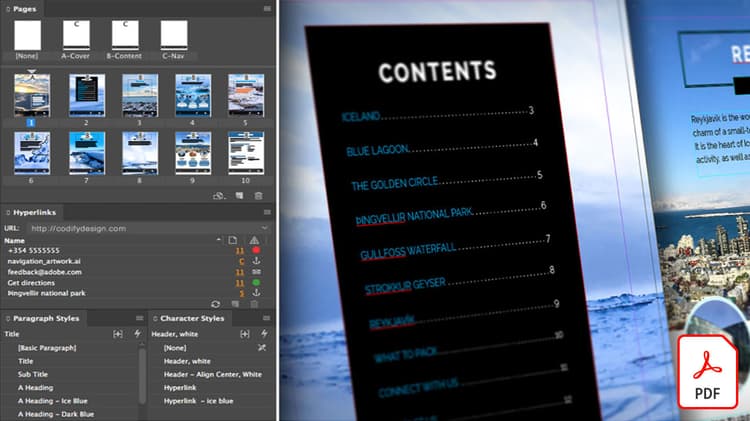Create a new page in Pages panel
Image resolution: width=750 pixels, height=421 pixels.
pyautogui.click(x=240, y=196)
